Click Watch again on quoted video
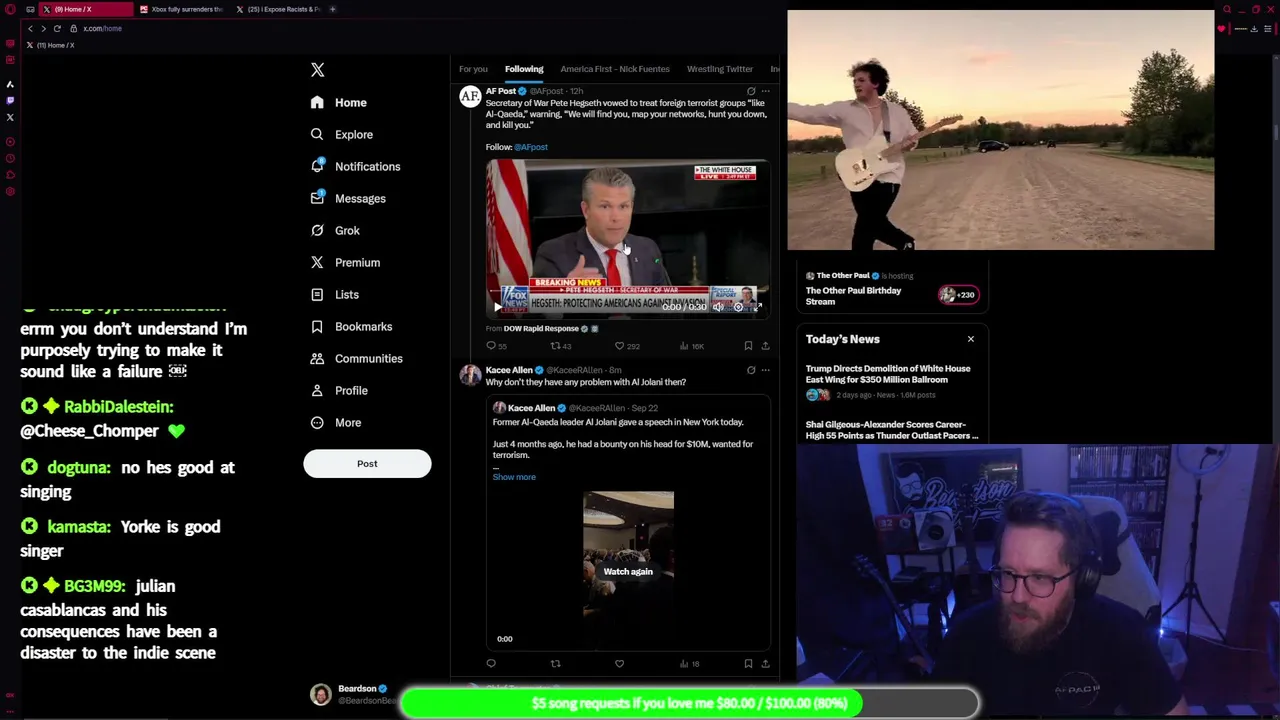 coord(628,572)
